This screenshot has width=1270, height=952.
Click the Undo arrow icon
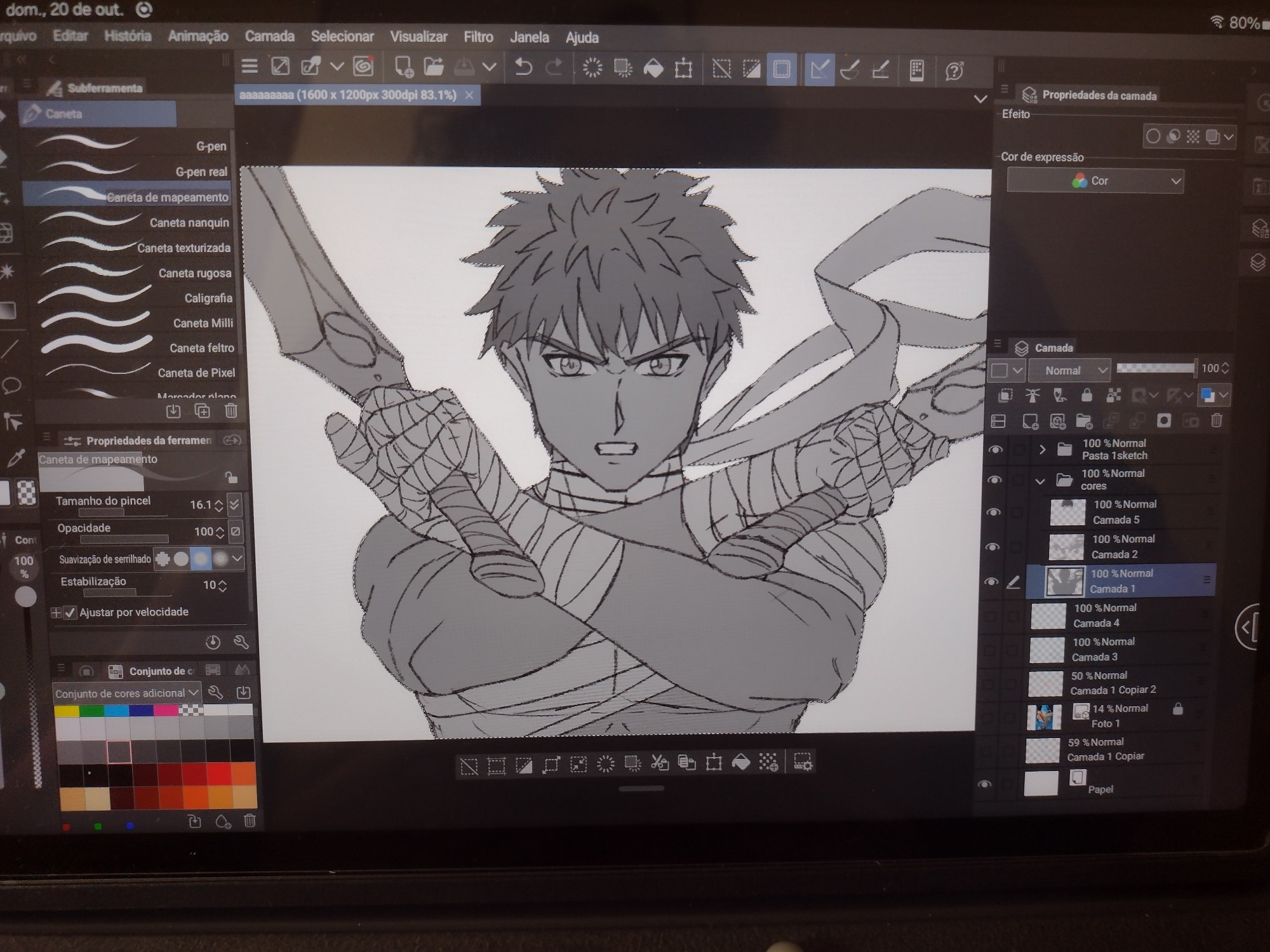point(523,67)
